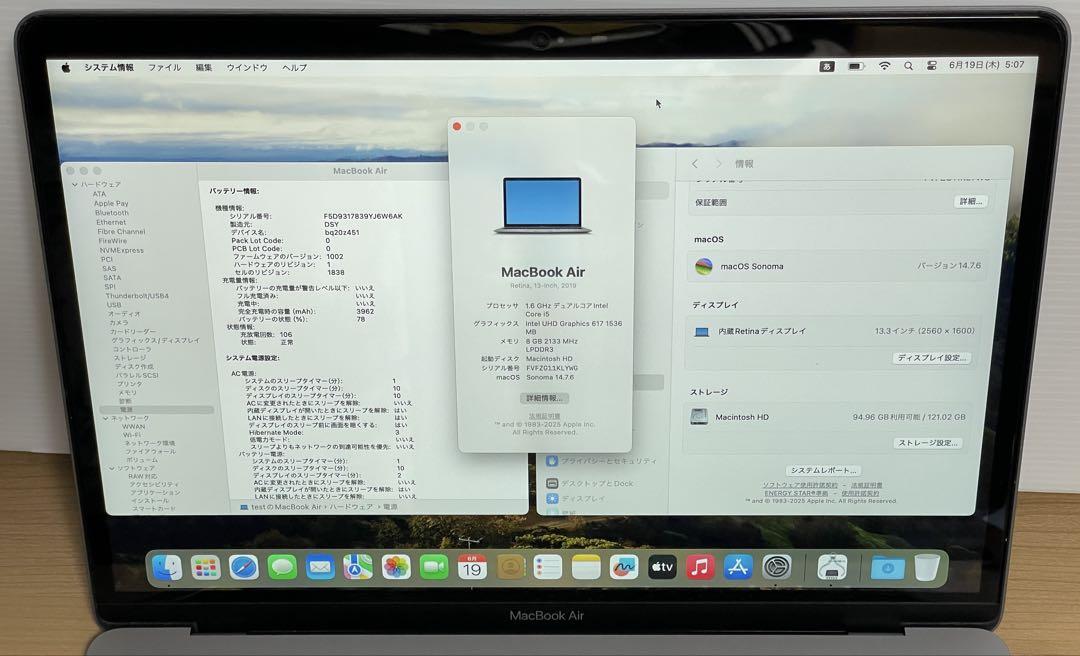1080x656 pixels.
Task: Select Bluetooth in the hardware tree
Action: click(112, 213)
